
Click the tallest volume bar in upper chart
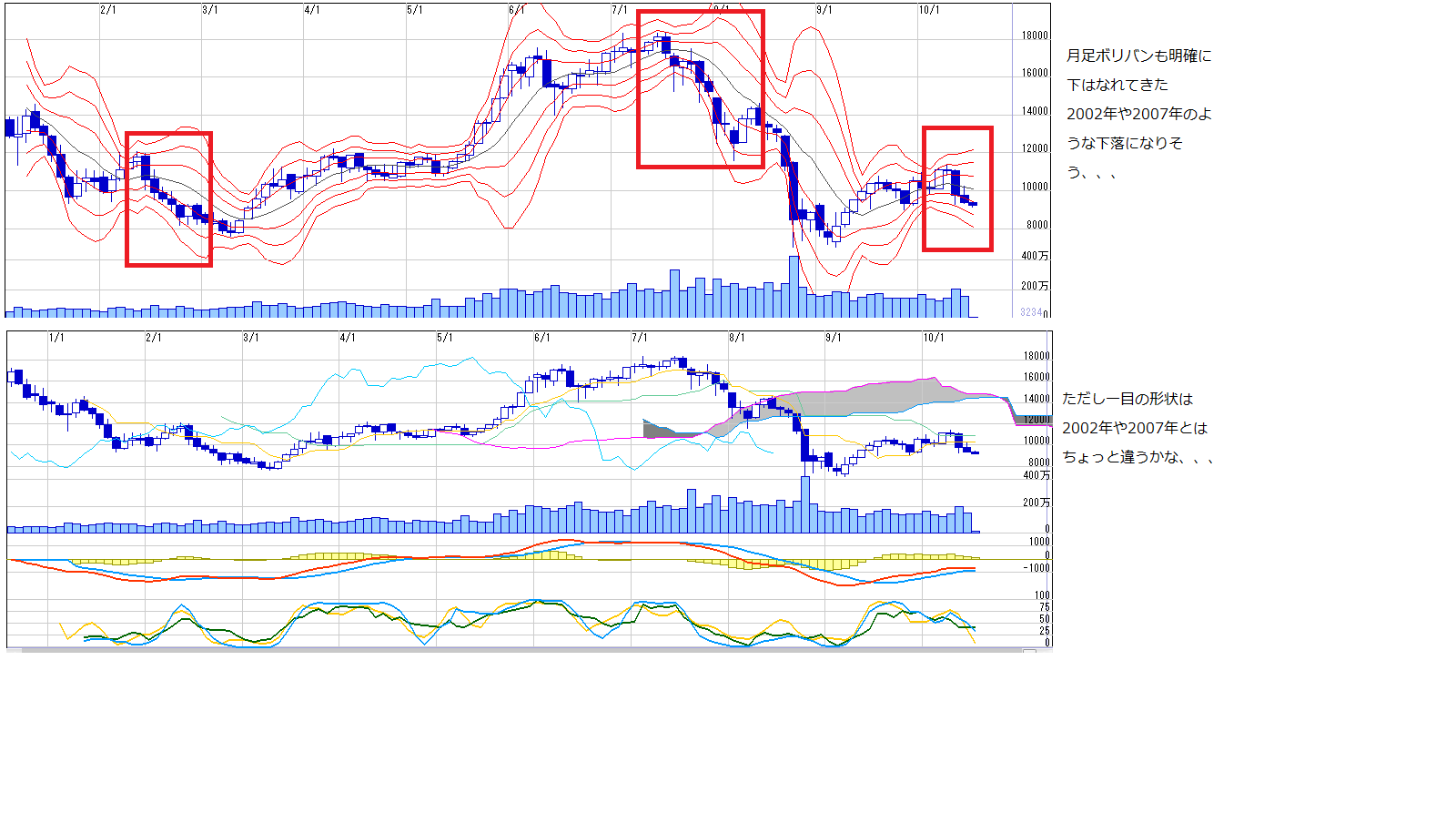point(794,287)
